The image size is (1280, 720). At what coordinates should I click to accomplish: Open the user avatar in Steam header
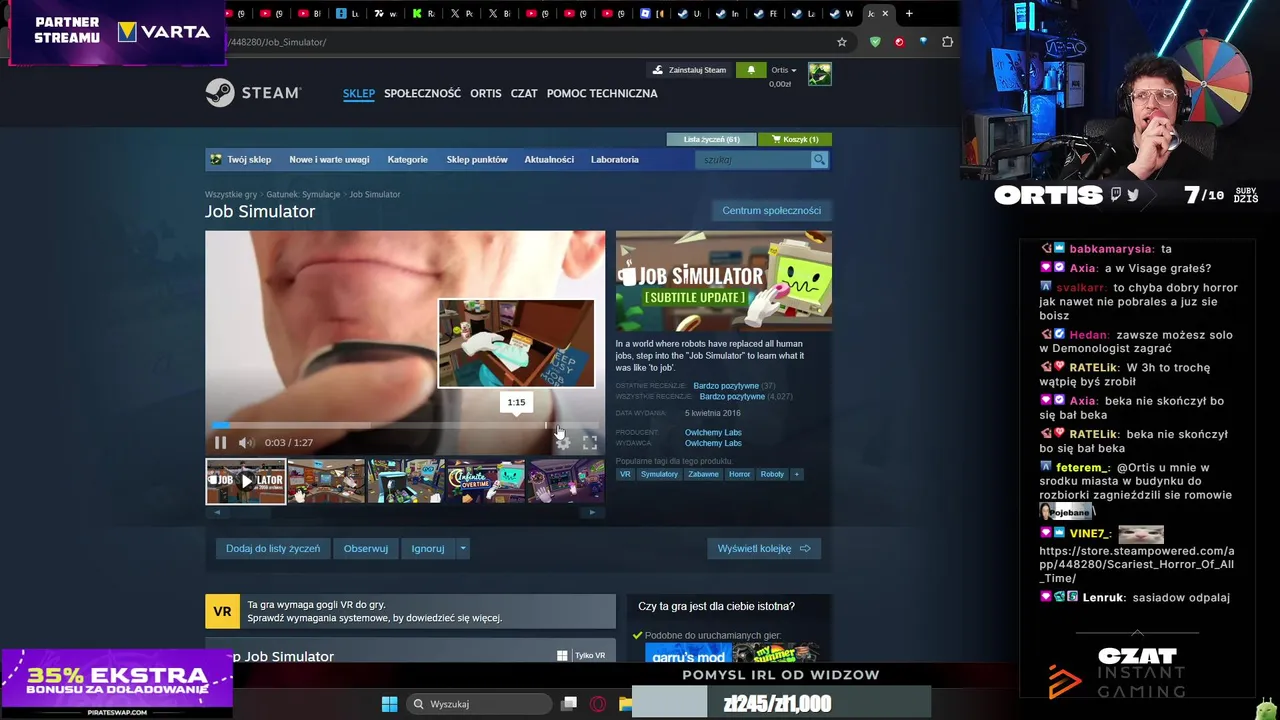click(x=820, y=74)
